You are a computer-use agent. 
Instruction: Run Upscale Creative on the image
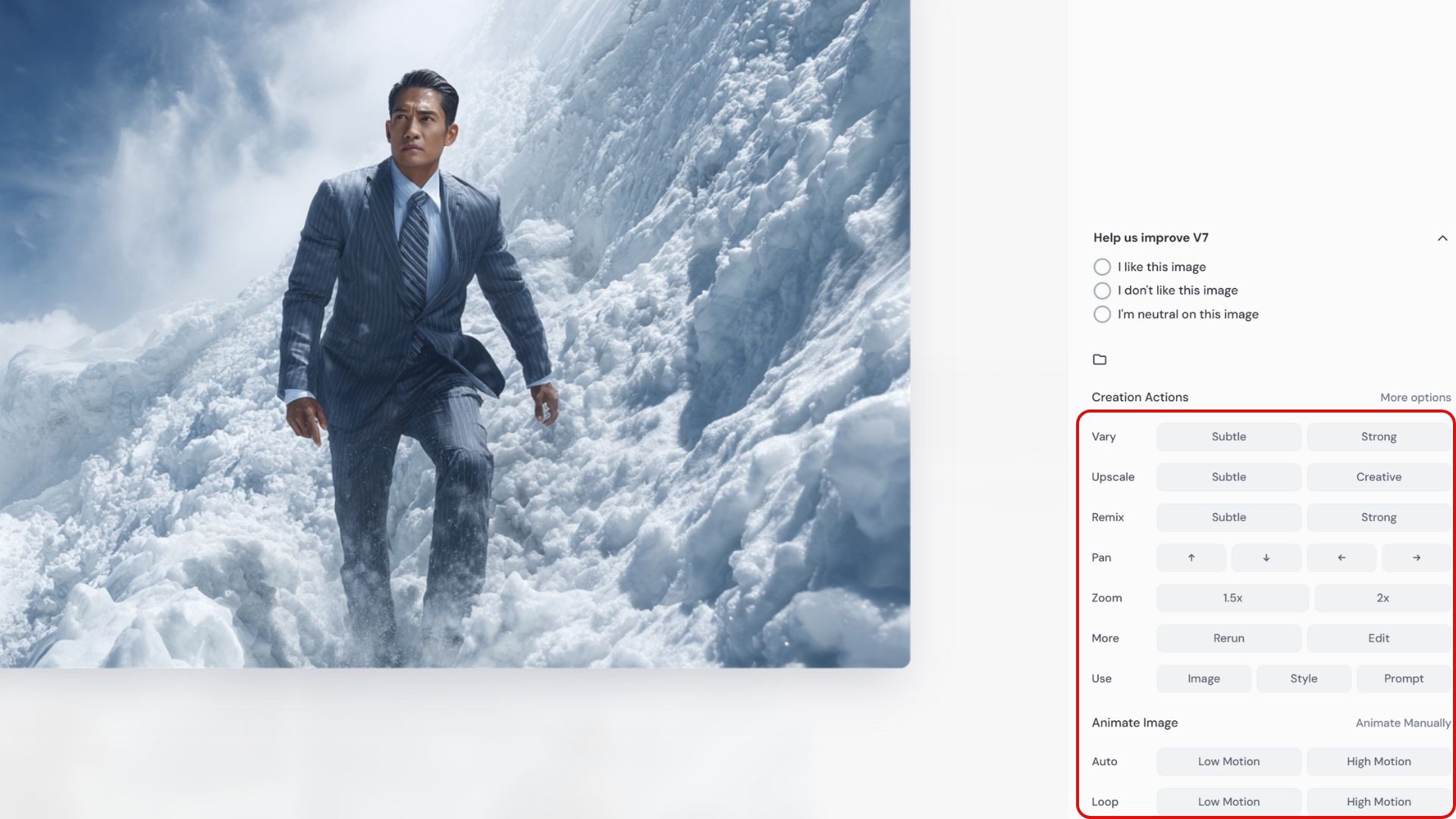pos(1378,477)
